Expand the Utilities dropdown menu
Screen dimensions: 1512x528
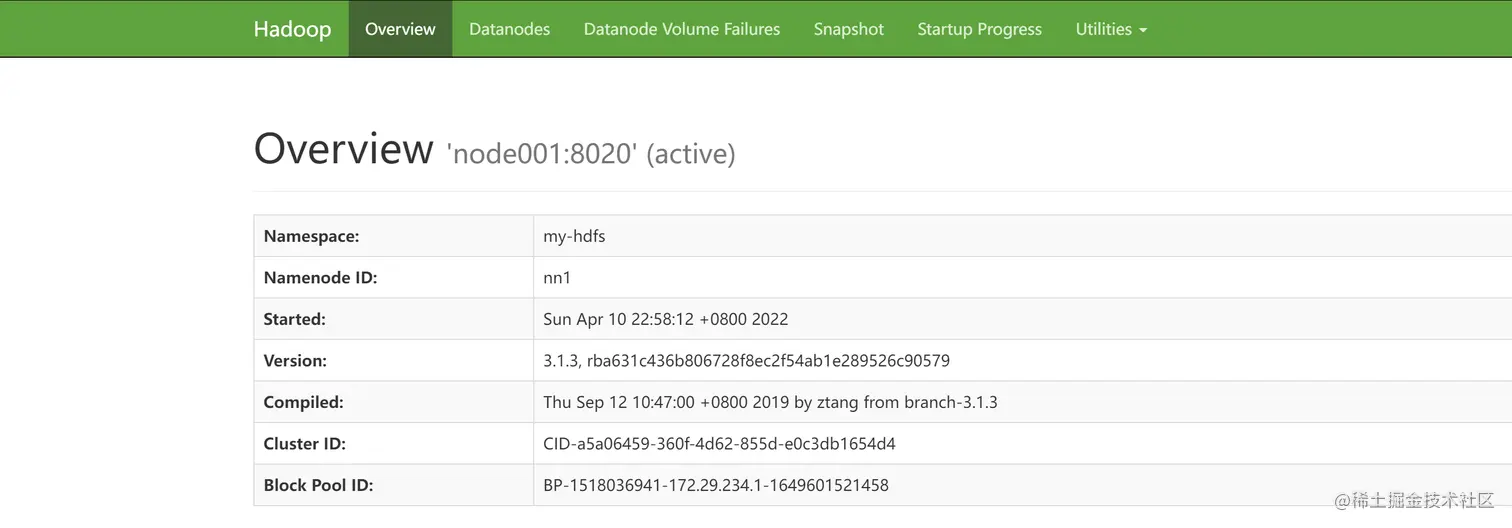coord(1111,29)
